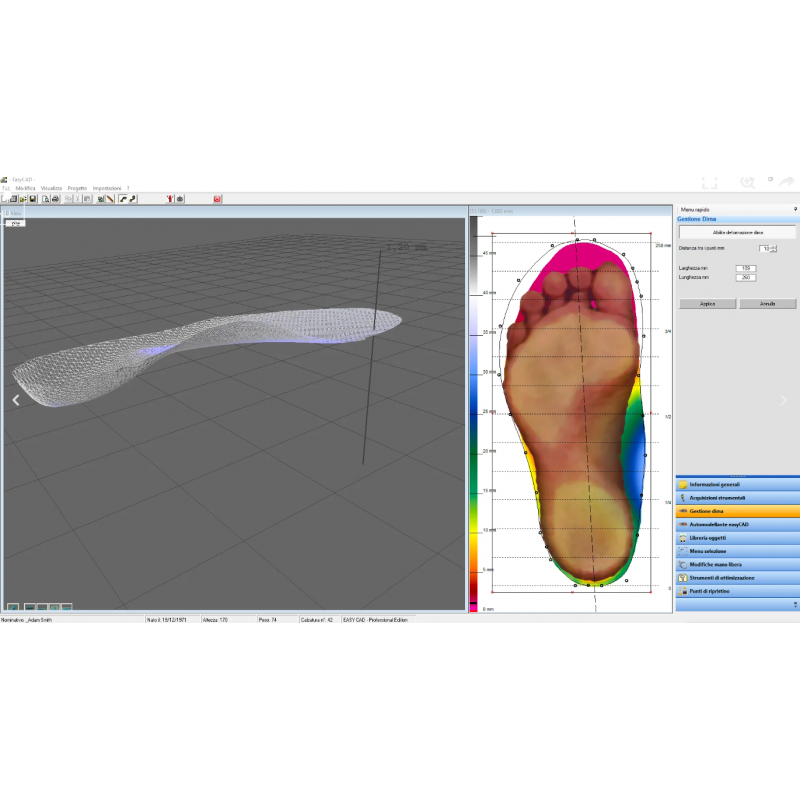Click the Abilita deformazione dima button

tap(738, 232)
